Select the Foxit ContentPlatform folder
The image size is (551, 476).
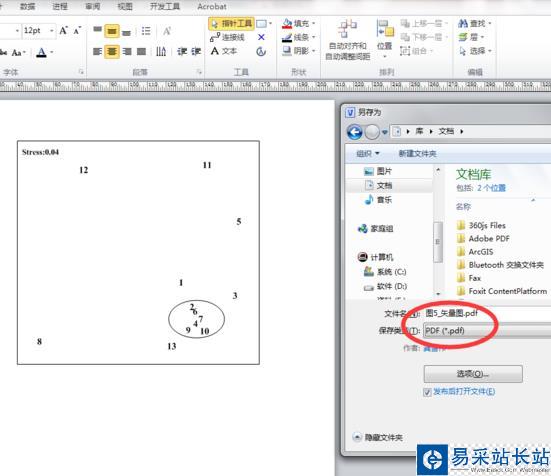click(502, 291)
